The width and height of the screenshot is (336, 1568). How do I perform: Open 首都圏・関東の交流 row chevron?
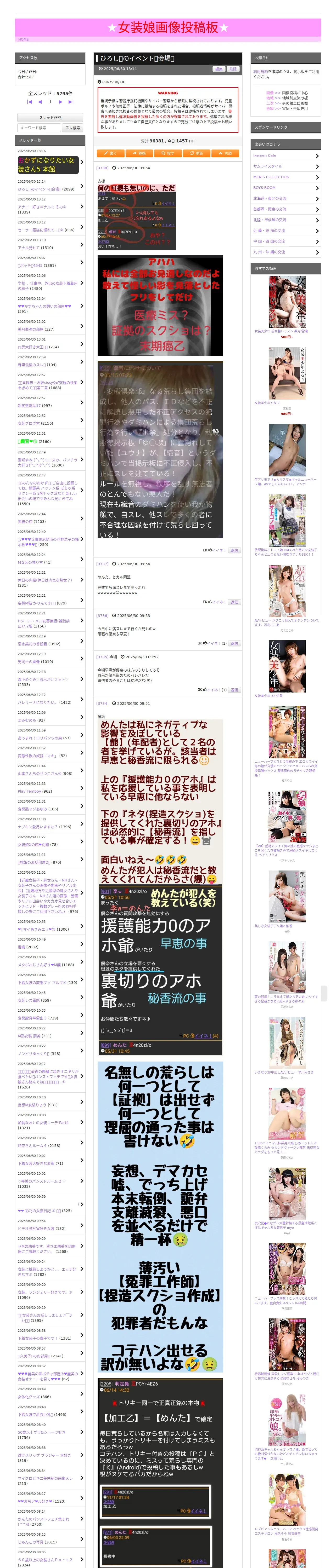click(x=317, y=209)
